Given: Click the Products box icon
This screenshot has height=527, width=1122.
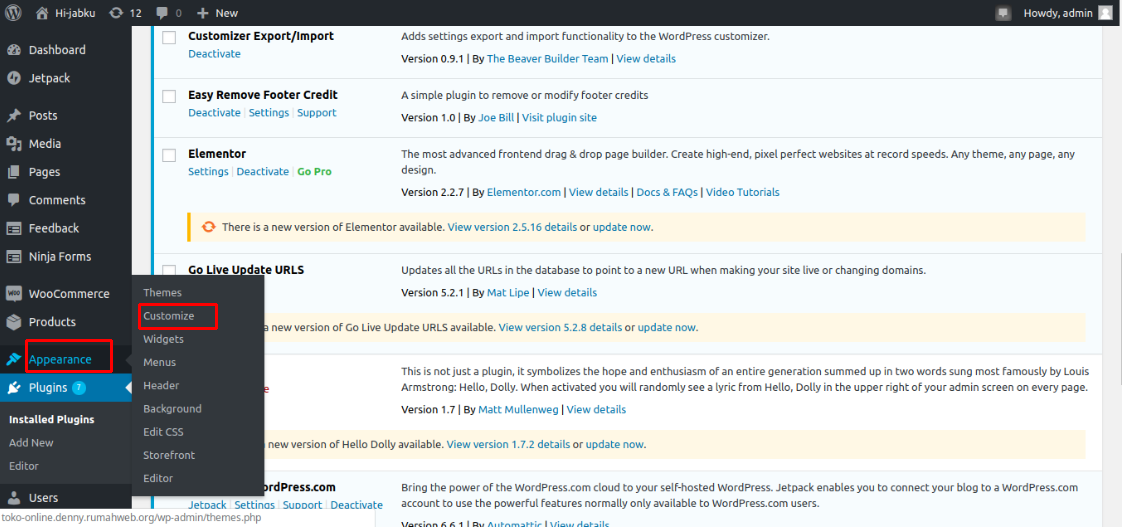Looking at the screenshot, I should pyautogui.click(x=14, y=322).
